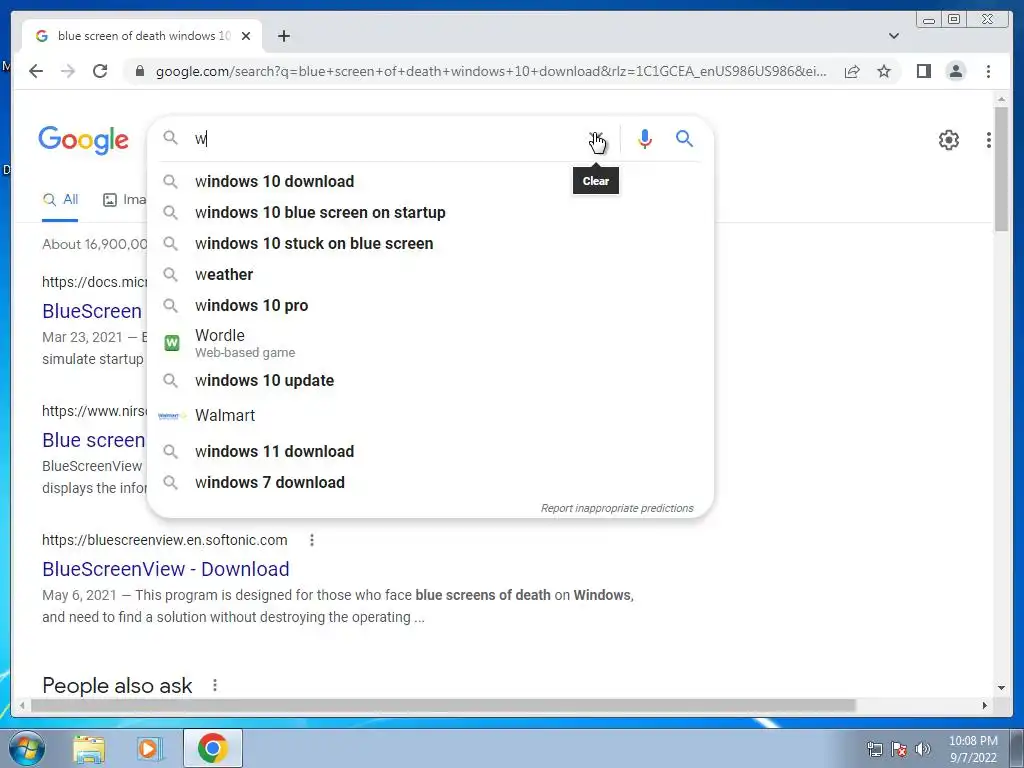Choose 'windows 10 stuck on blue screen'
This screenshot has height=768, width=1024.
pos(431,244)
